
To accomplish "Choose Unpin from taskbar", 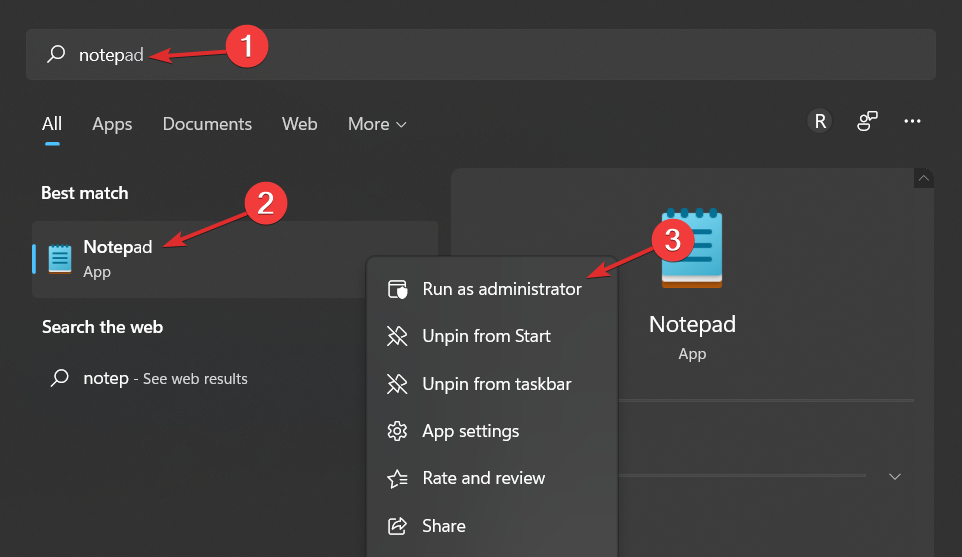I will tap(497, 384).
